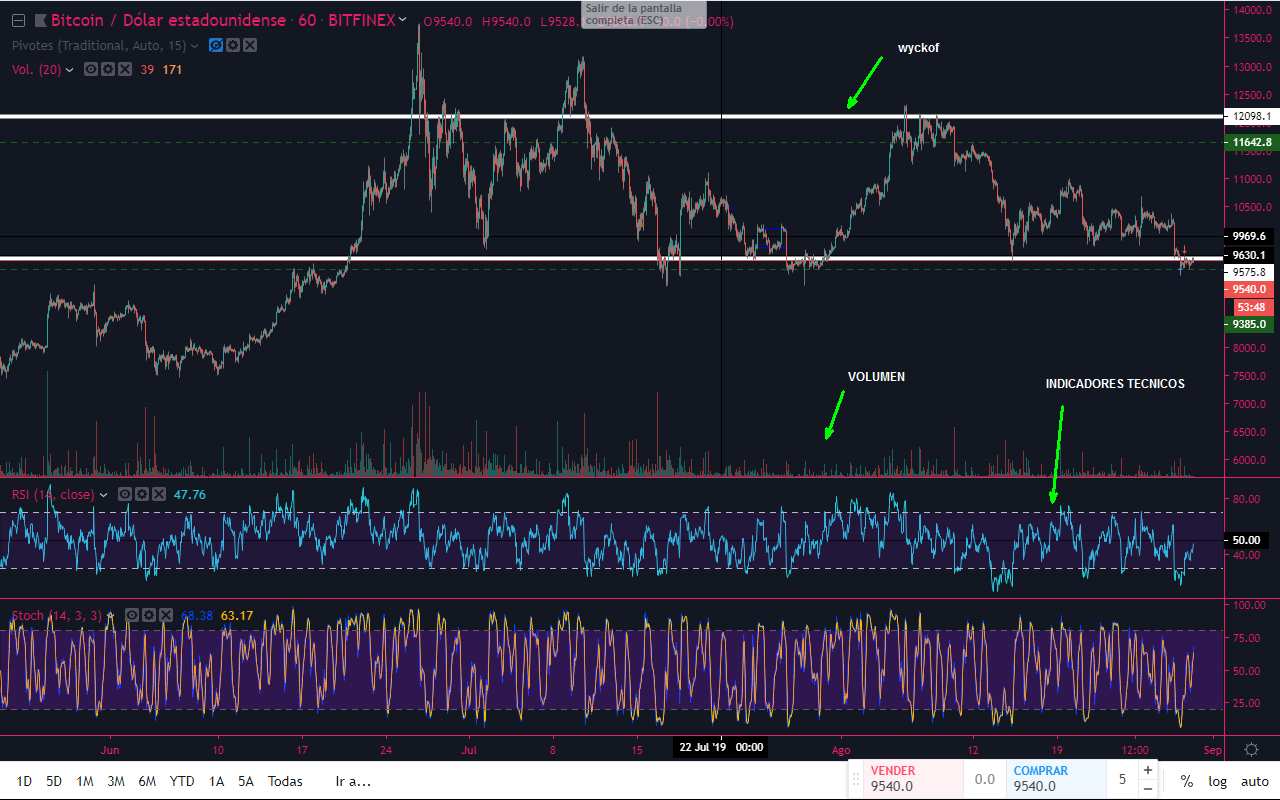Open the Bitcoin symbol legend dropdown arrow
This screenshot has width=1280, height=800.
pyautogui.click(x=402, y=19)
